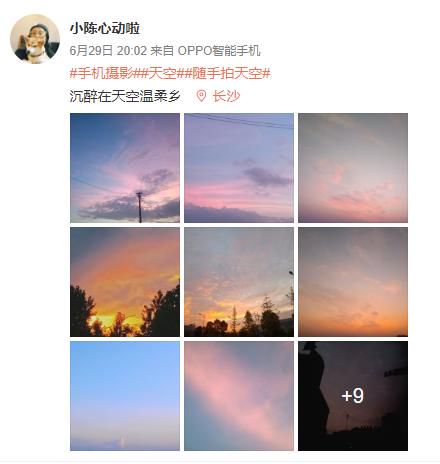
Task: Open the username link 小陈心动啦
Action: coord(105,29)
